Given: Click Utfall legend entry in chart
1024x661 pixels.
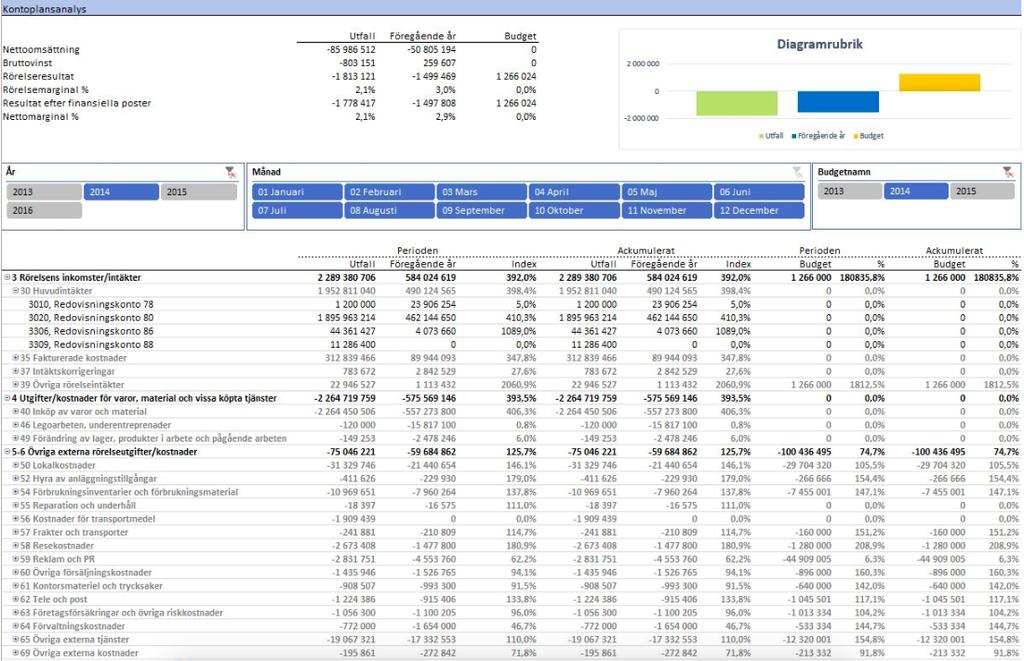Looking at the screenshot, I should click(x=771, y=136).
